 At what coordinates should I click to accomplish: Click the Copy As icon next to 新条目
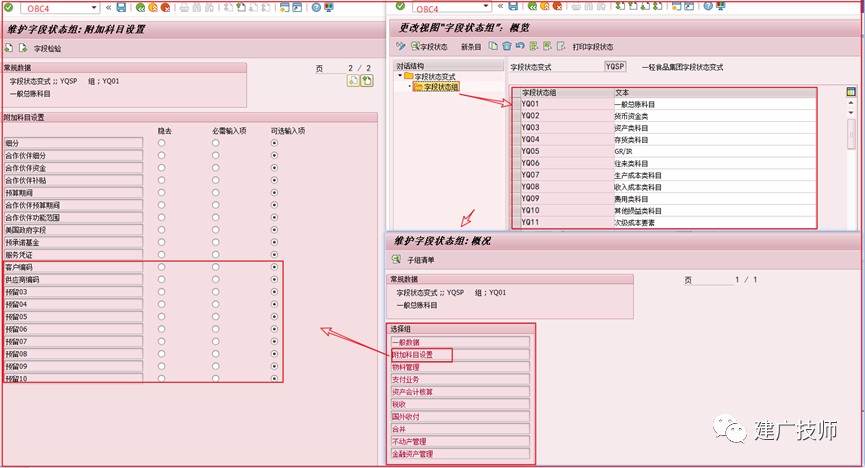(x=493, y=46)
